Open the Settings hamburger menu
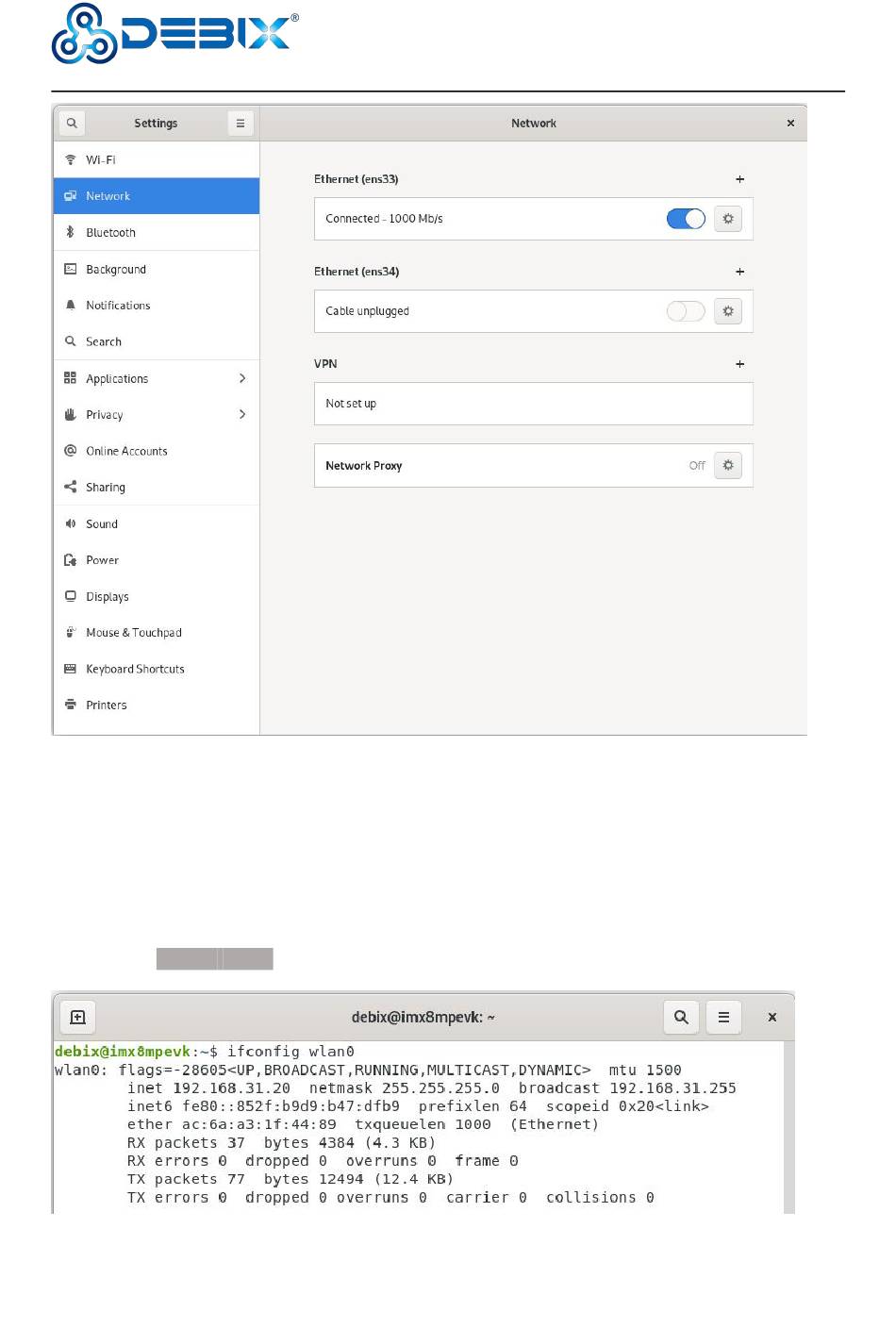Viewport: 896px width, 1328px height. click(x=241, y=124)
